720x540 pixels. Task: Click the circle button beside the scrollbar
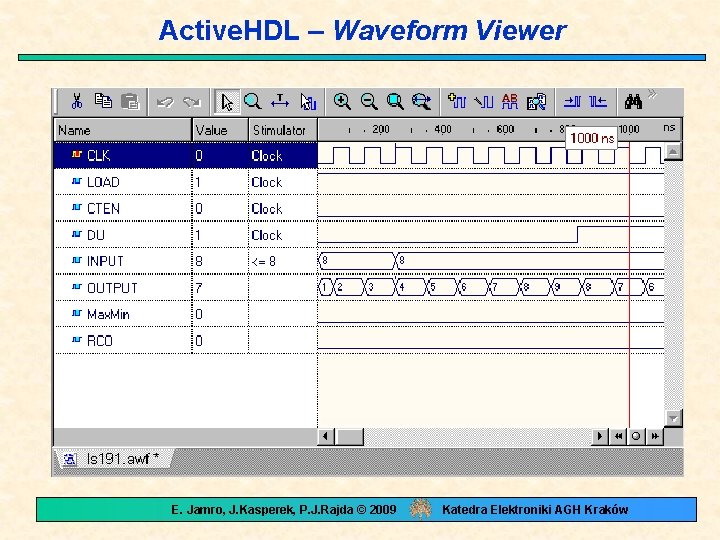[636, 436]
